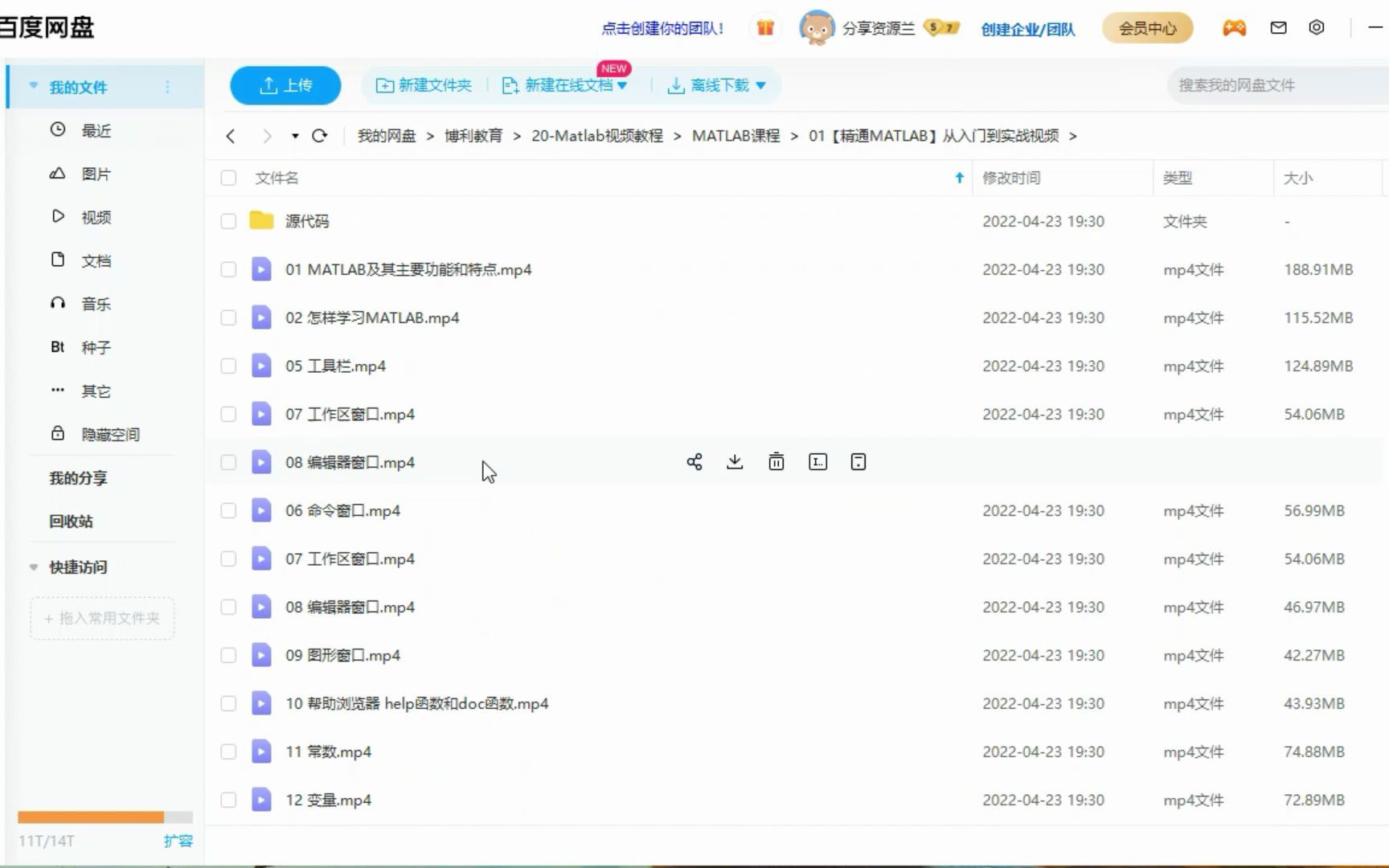This screenshot has height=868, width=1389.
Task: Check the box for 09 图形窗口.mp4
Action: (228, 655)
